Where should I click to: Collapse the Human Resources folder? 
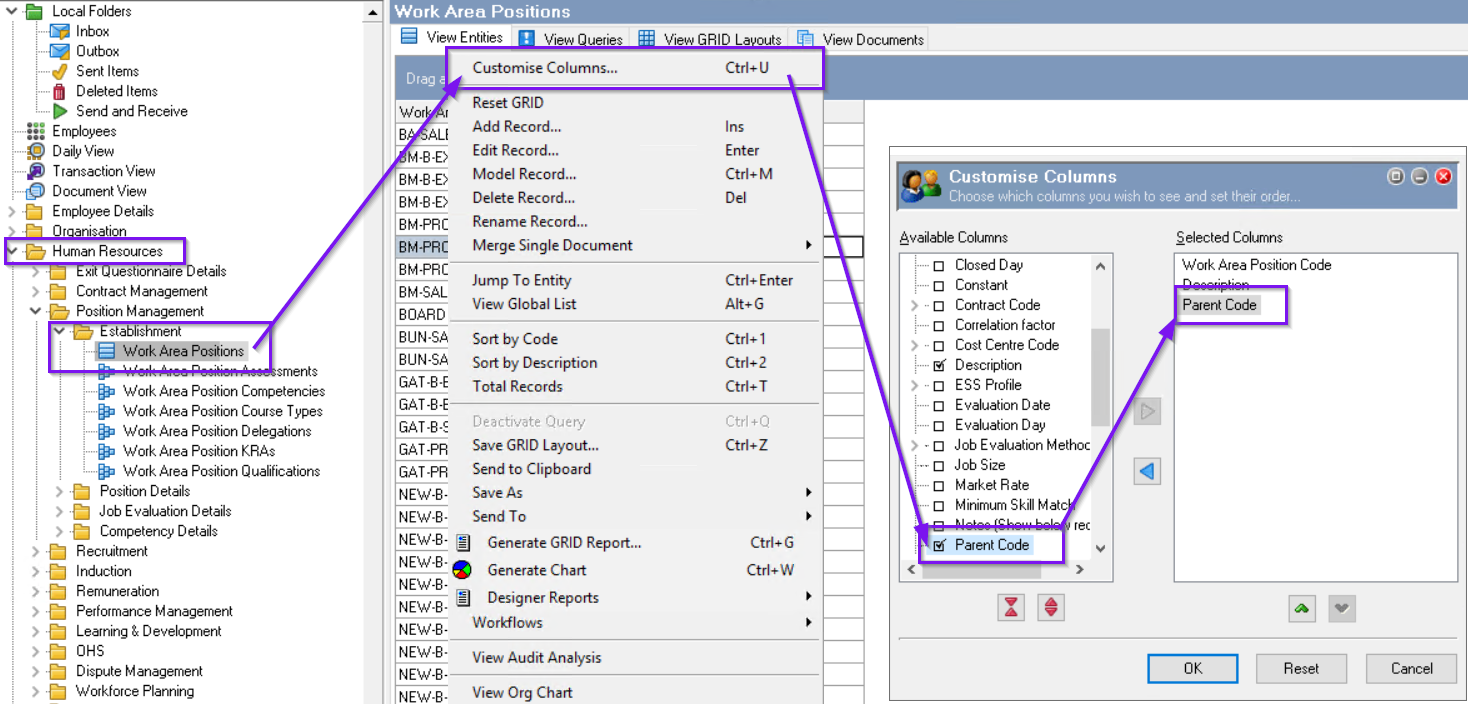click(x=13, y=251)
